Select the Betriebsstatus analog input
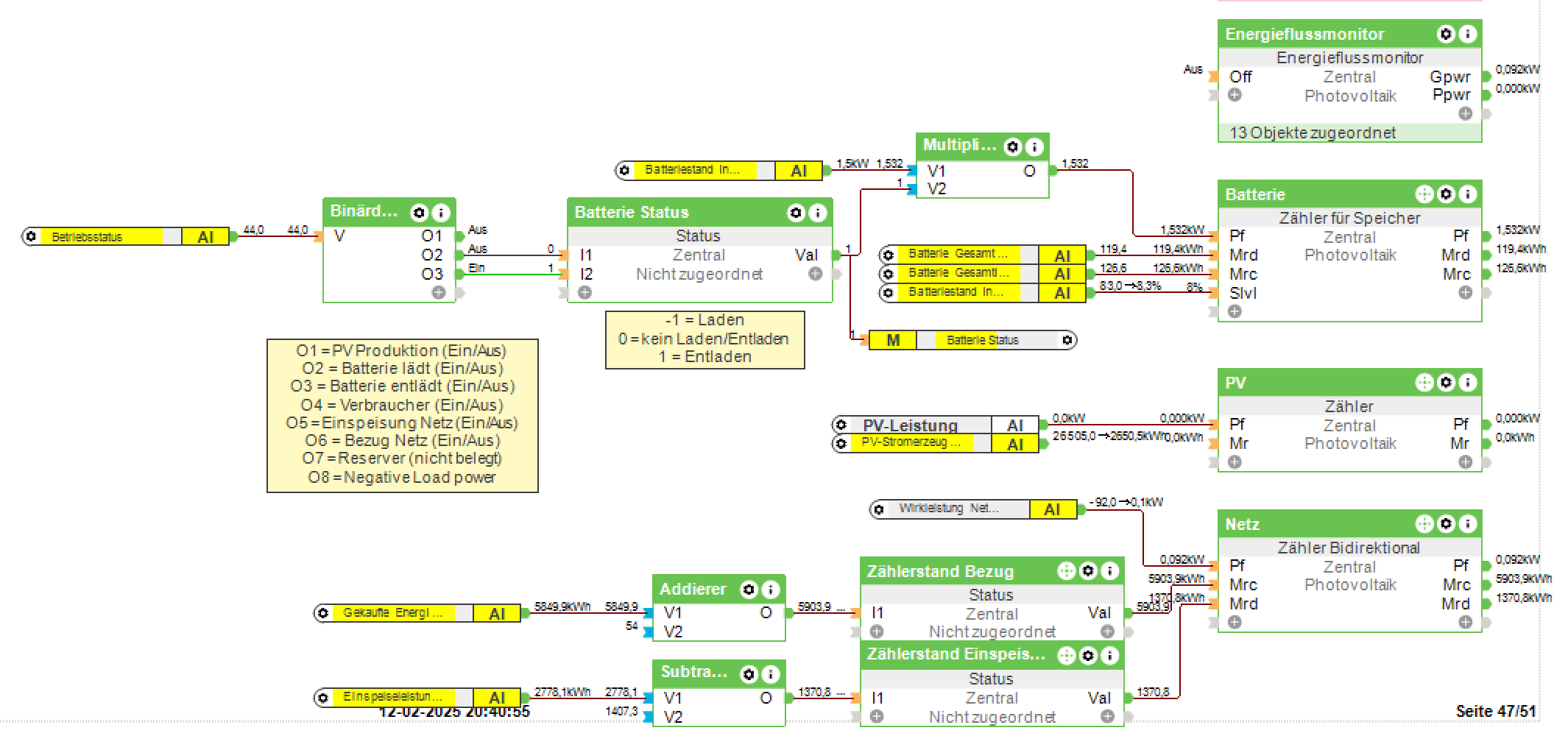The width and height of the screenshot is (1568, 736). [126, 237]
